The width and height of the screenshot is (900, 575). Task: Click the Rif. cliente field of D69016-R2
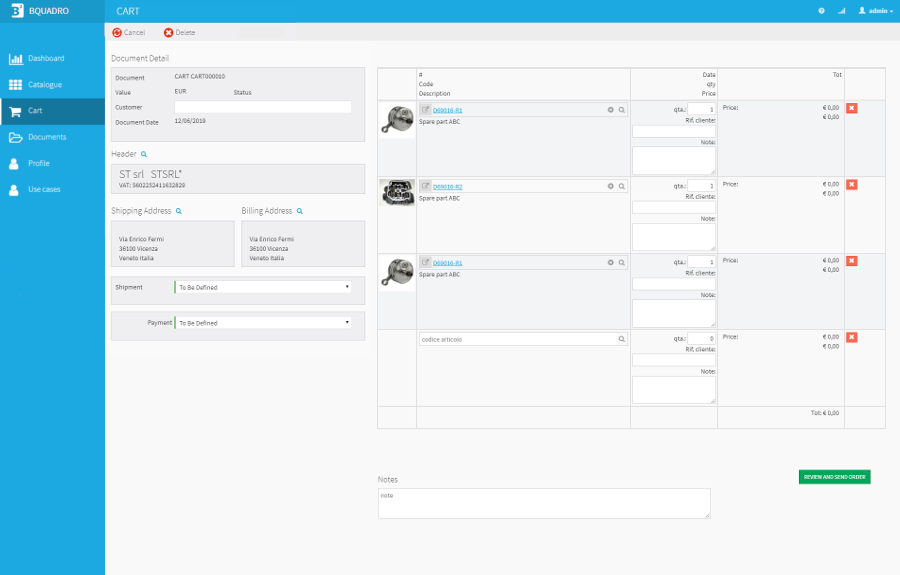tap(674, 208)
